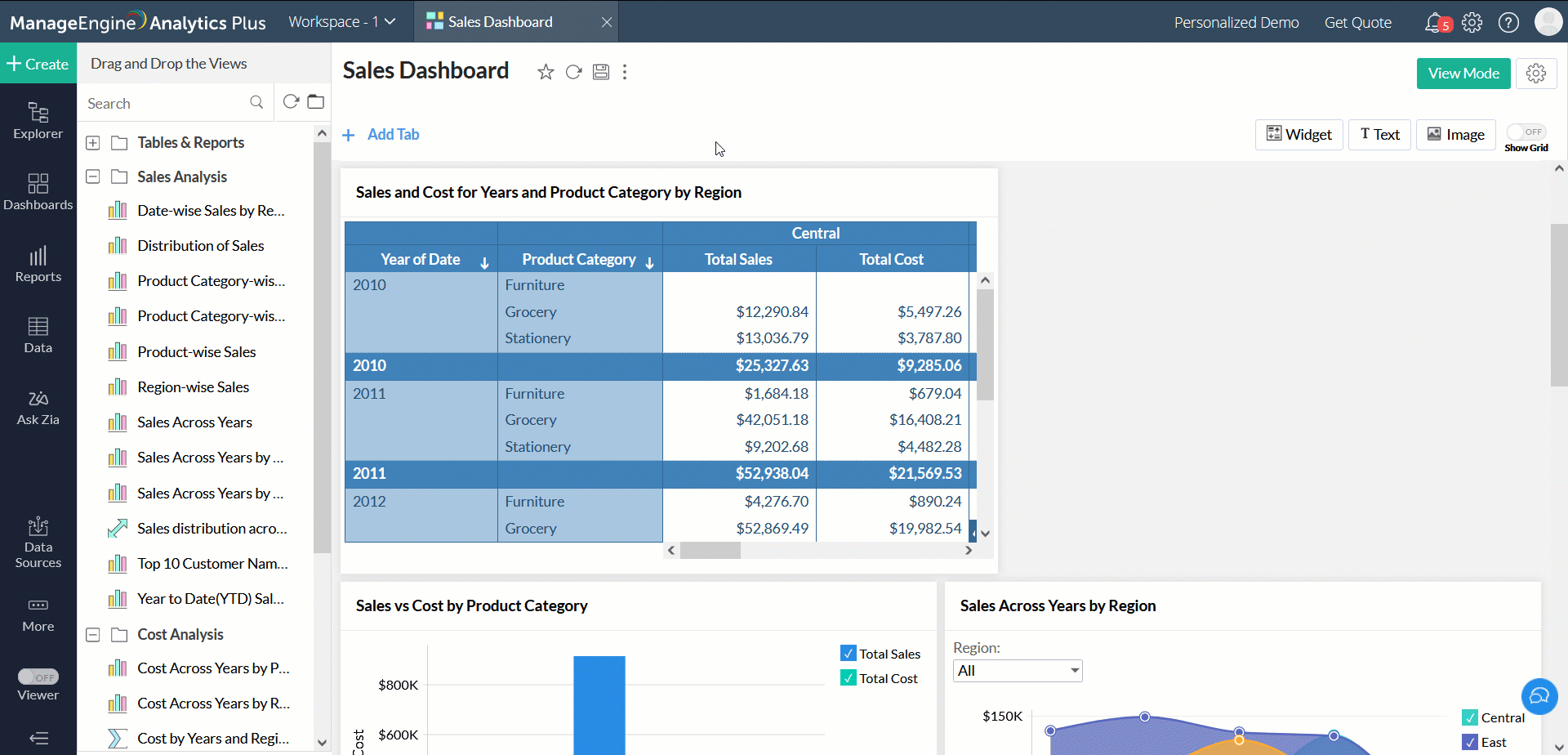The image size is (1568, 755).
Task: Save the dashboard using the disk icon
Action: pos(601,72)
